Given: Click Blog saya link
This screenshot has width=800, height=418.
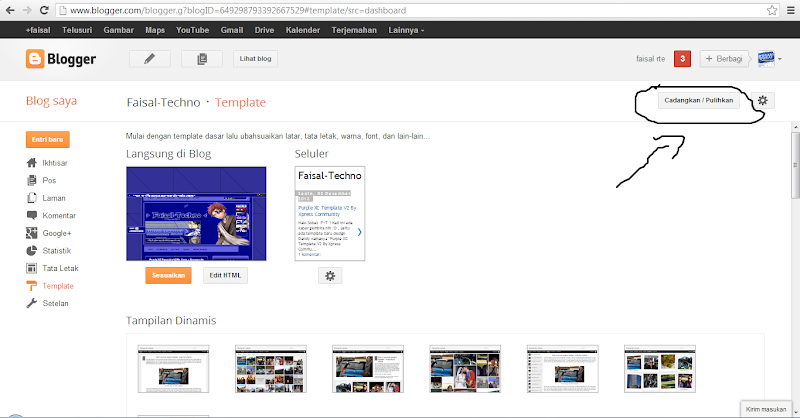Looking at the screenshot, I should tap(52, 101).
